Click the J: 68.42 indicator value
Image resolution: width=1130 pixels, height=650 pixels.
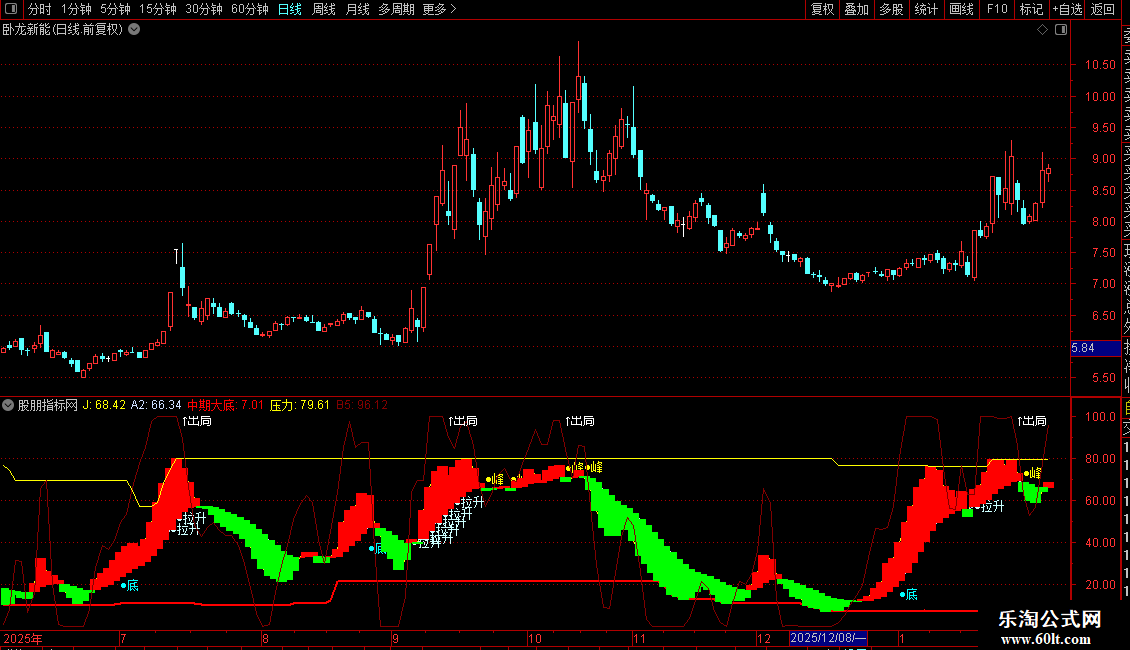(104, 405)
